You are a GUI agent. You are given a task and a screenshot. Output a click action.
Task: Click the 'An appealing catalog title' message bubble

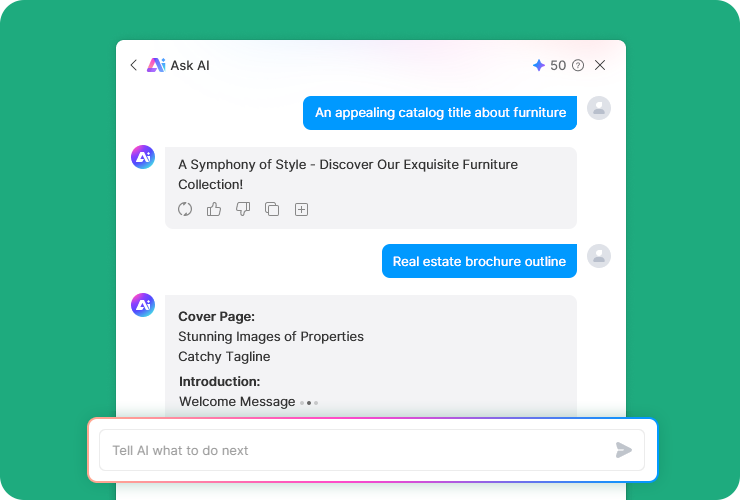tap(440, 113)
